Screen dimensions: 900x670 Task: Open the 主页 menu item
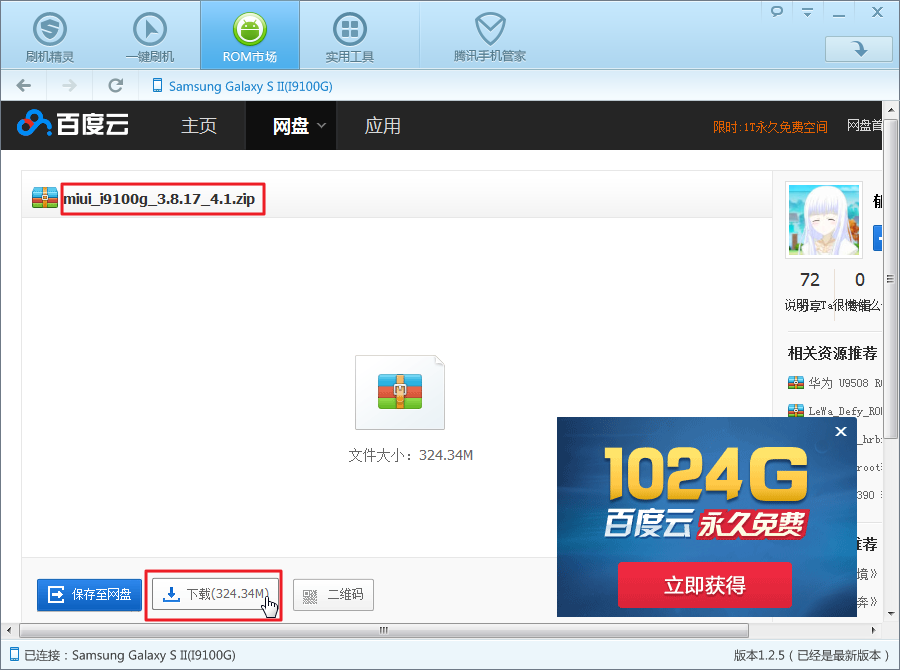tap(199, 126)
